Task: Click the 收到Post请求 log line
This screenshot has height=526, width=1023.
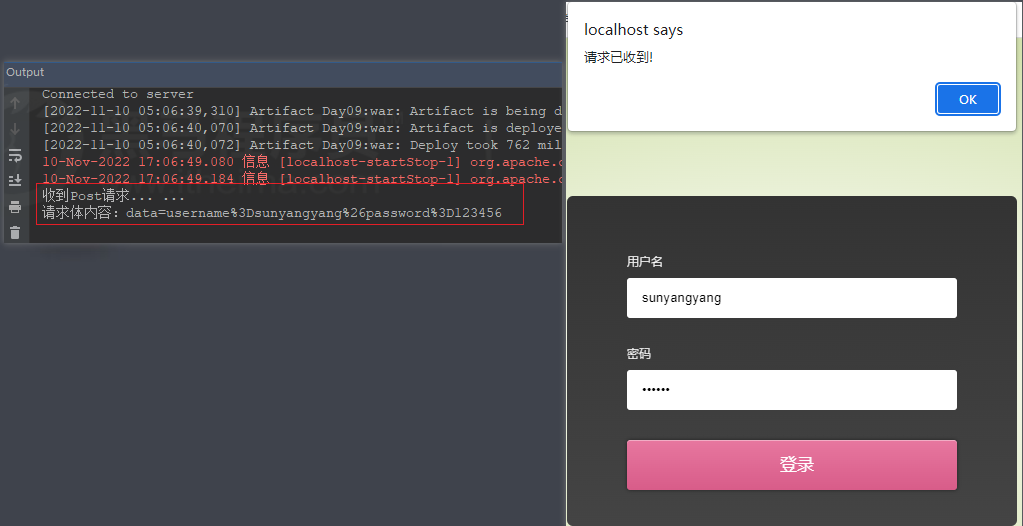Action: click(113, 196)
